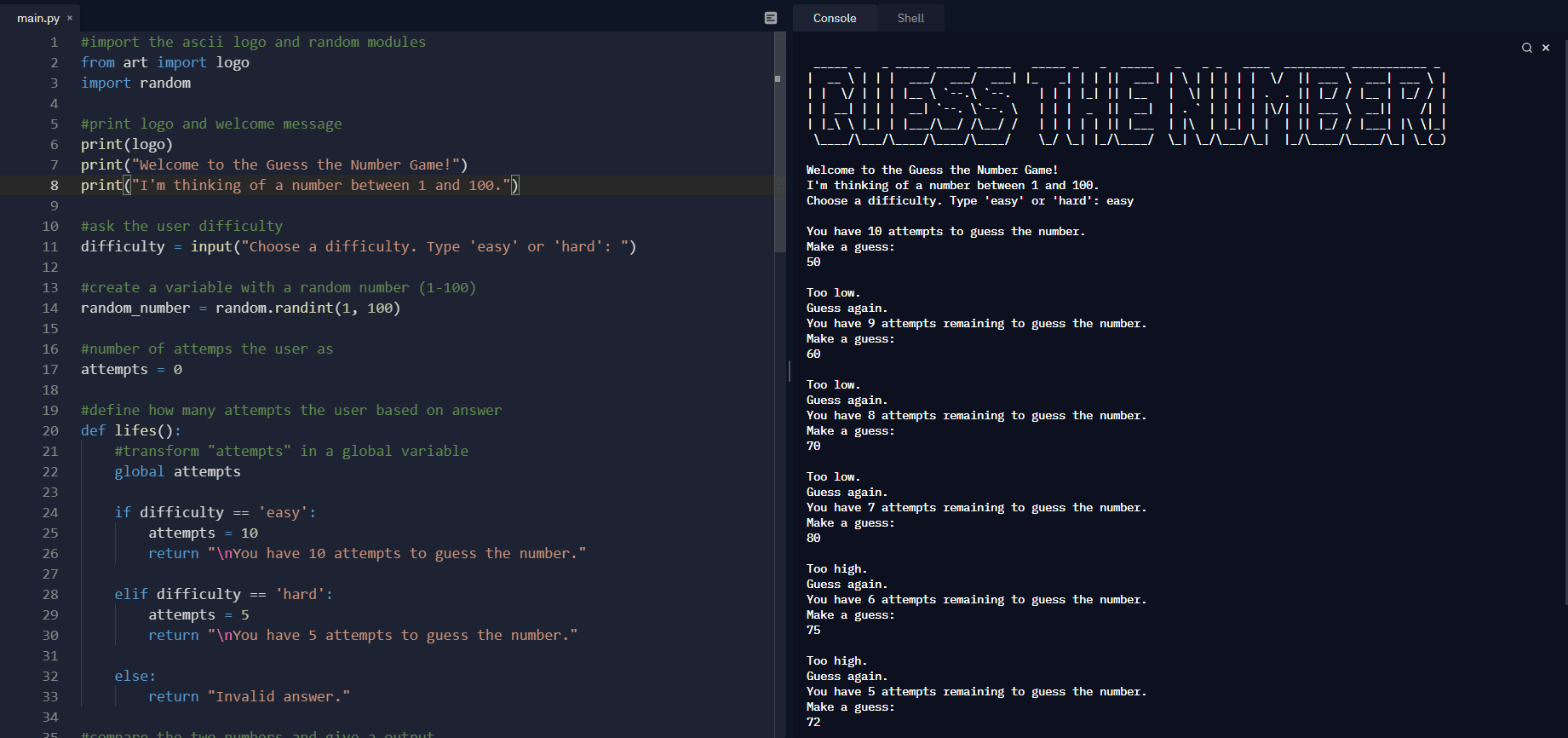Open the console search magnifier
Image resolution: width=1568 pixels, height=738 pixels.
tap(1527, 48)
